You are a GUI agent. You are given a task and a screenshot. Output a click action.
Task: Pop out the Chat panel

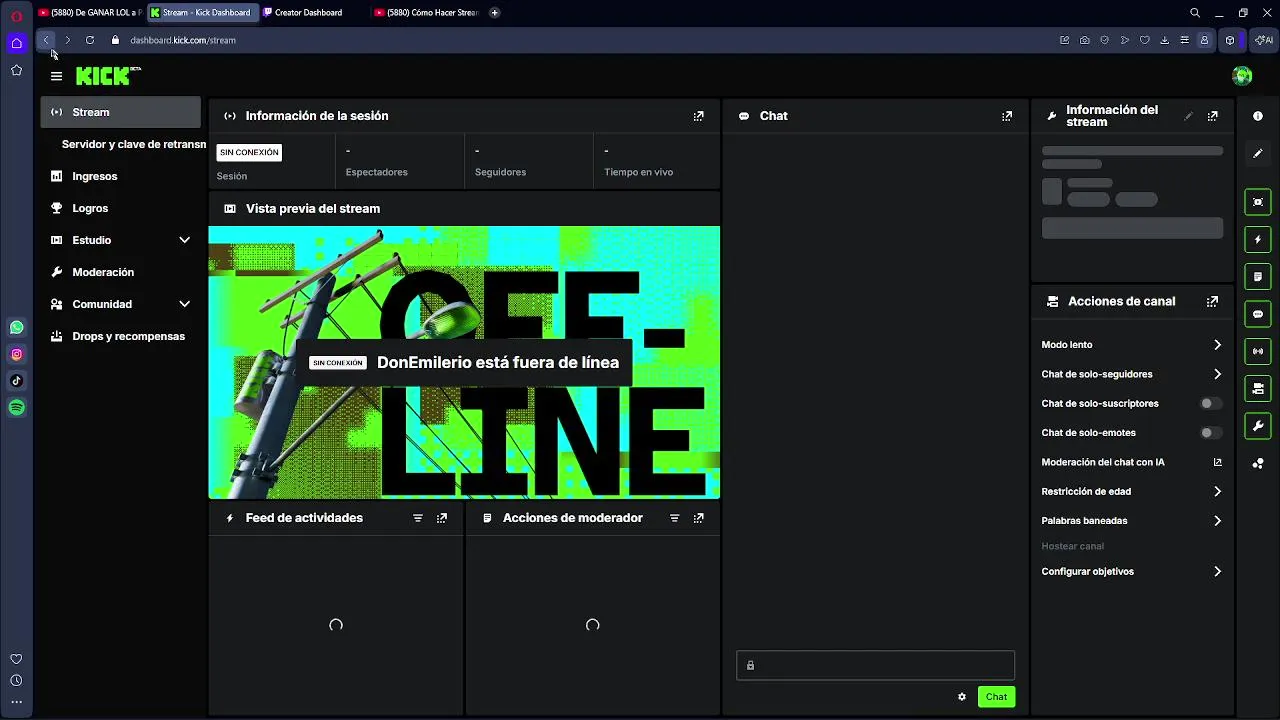pyautogui.click(x=1007, y=116)
